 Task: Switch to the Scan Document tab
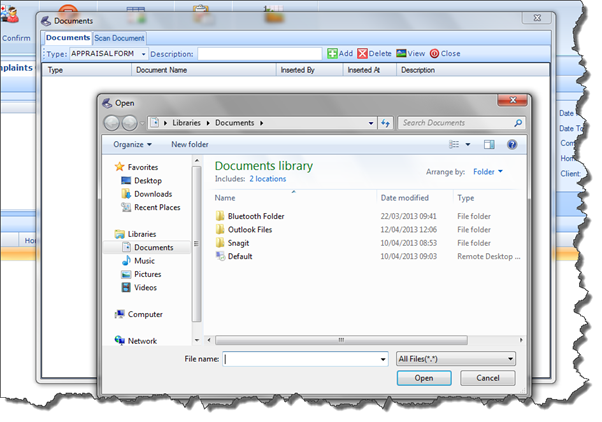(119, 38)
